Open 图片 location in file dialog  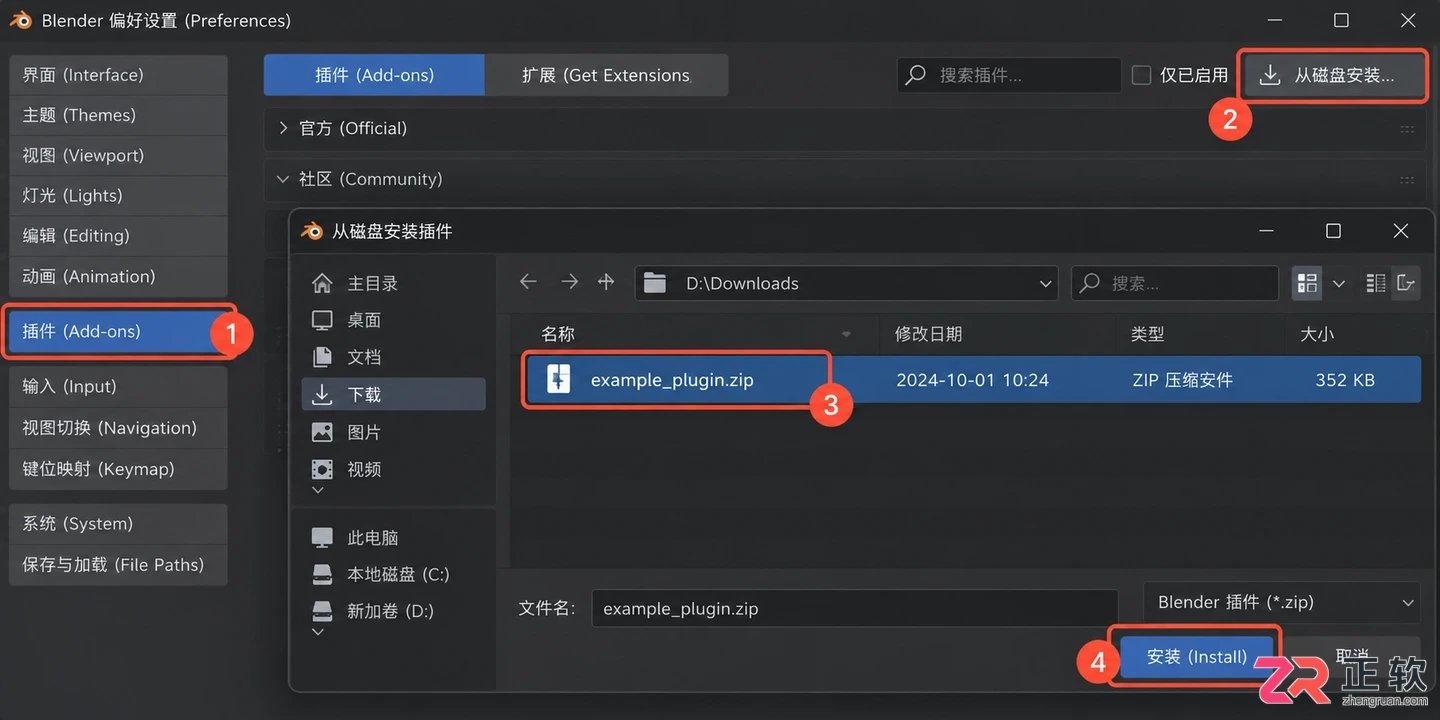394,432
